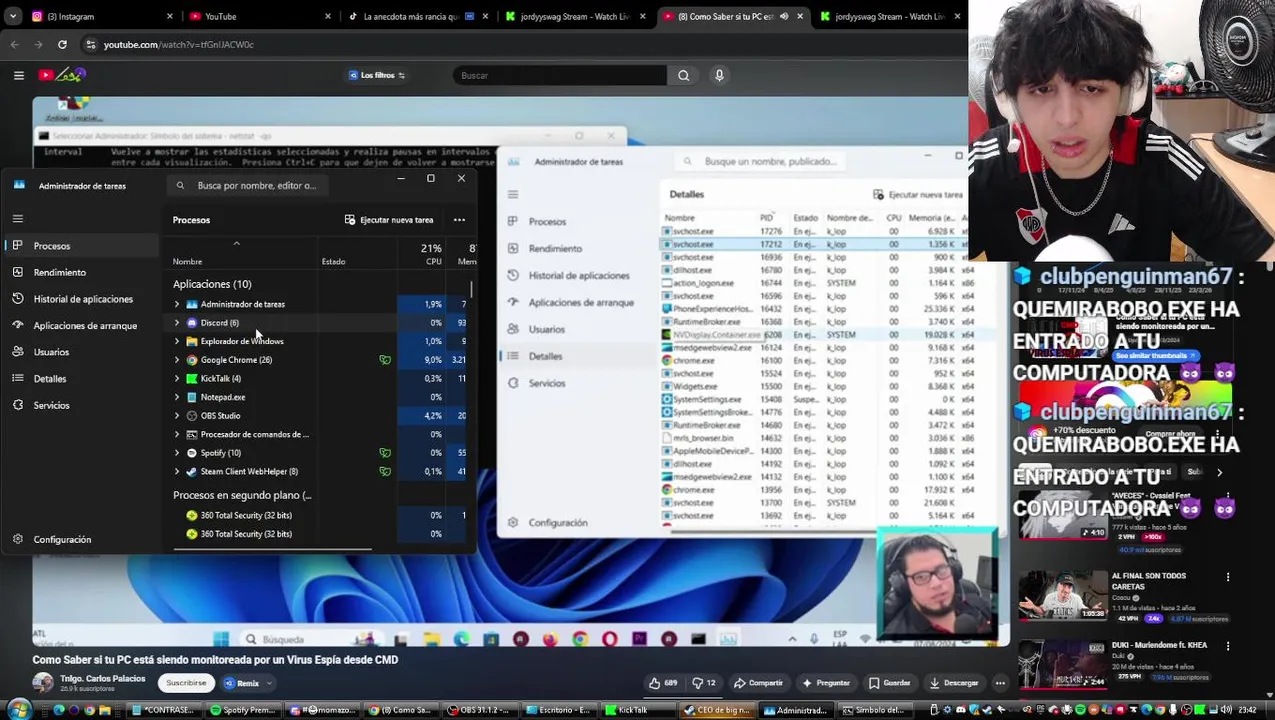
Task: Like the video with the thumbs up button
Action: (662, 683)
